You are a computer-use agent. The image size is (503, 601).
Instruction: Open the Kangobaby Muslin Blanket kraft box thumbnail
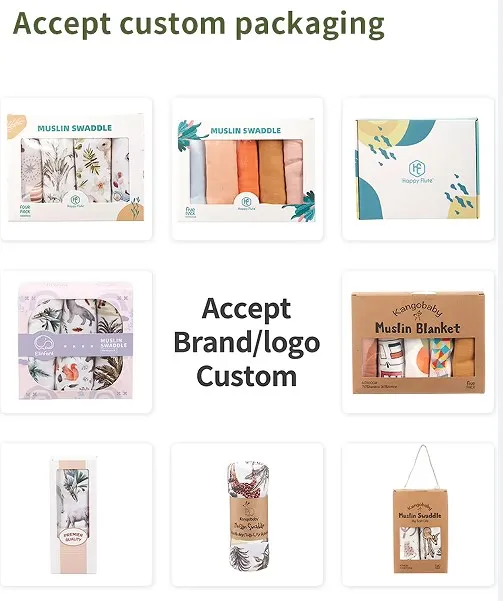[418, 342]
